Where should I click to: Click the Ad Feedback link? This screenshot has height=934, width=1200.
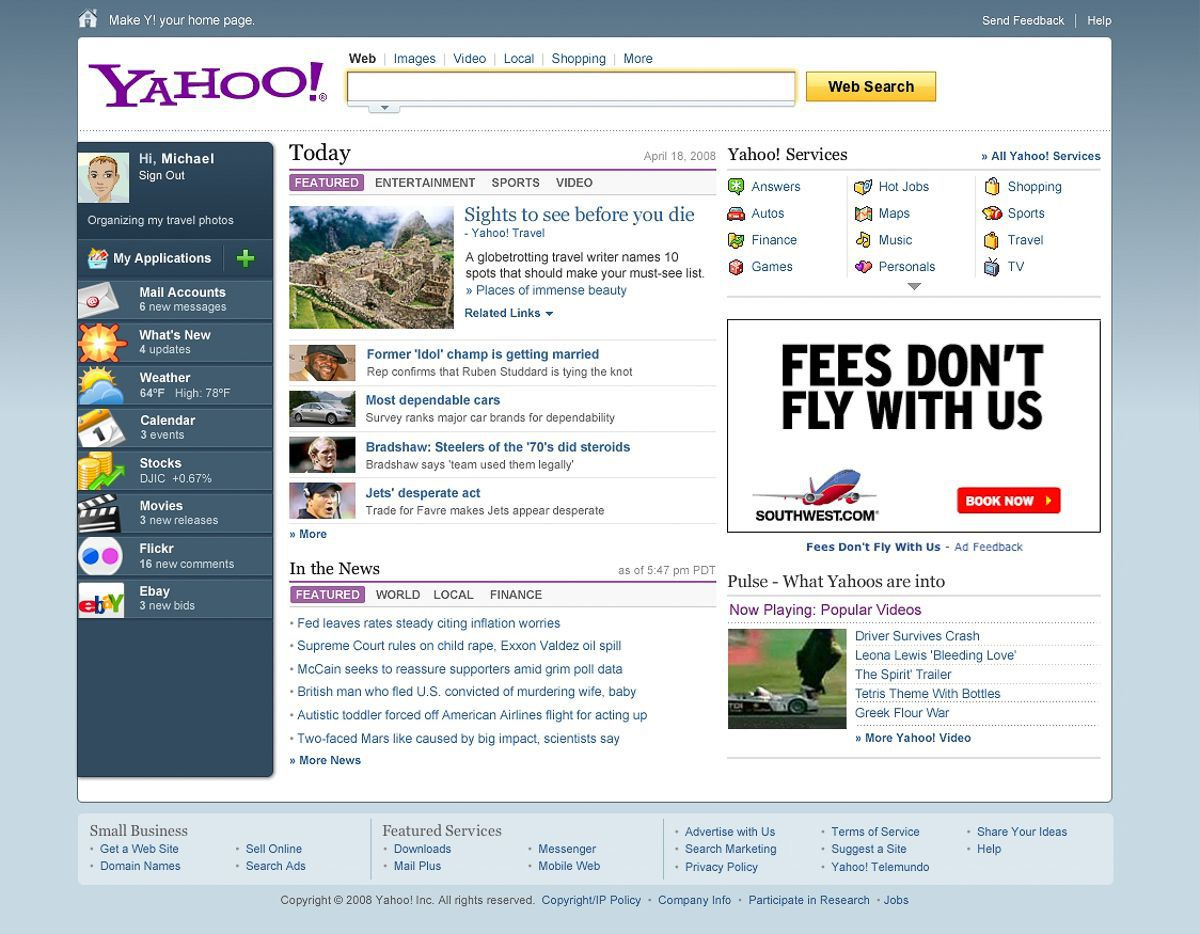[988, 547]
